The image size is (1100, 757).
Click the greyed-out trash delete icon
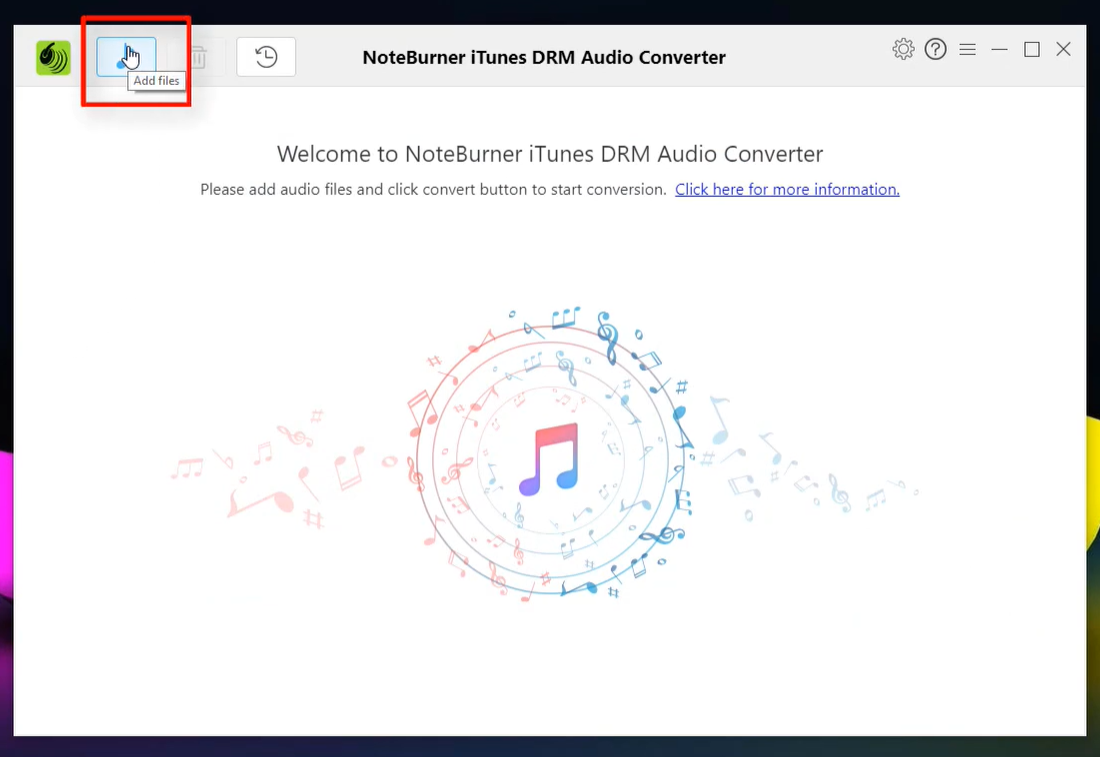[198, 57]
